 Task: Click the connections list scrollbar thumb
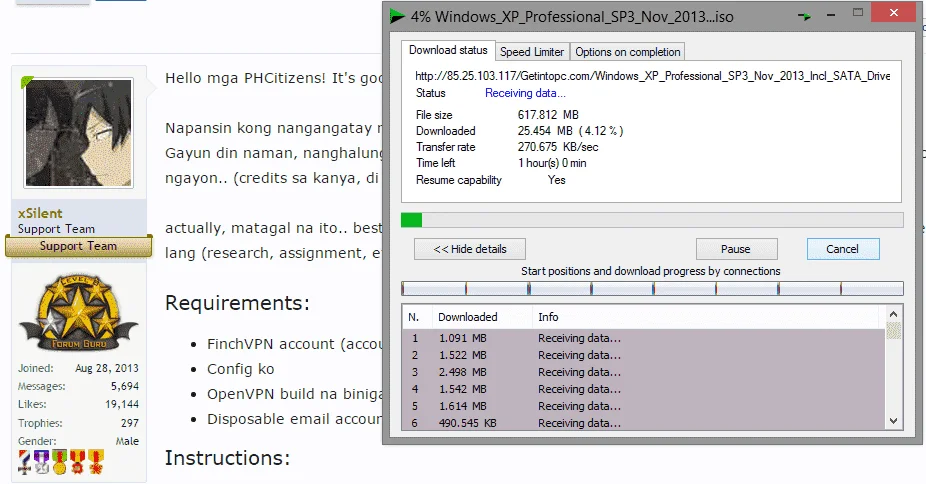(893, 331)
